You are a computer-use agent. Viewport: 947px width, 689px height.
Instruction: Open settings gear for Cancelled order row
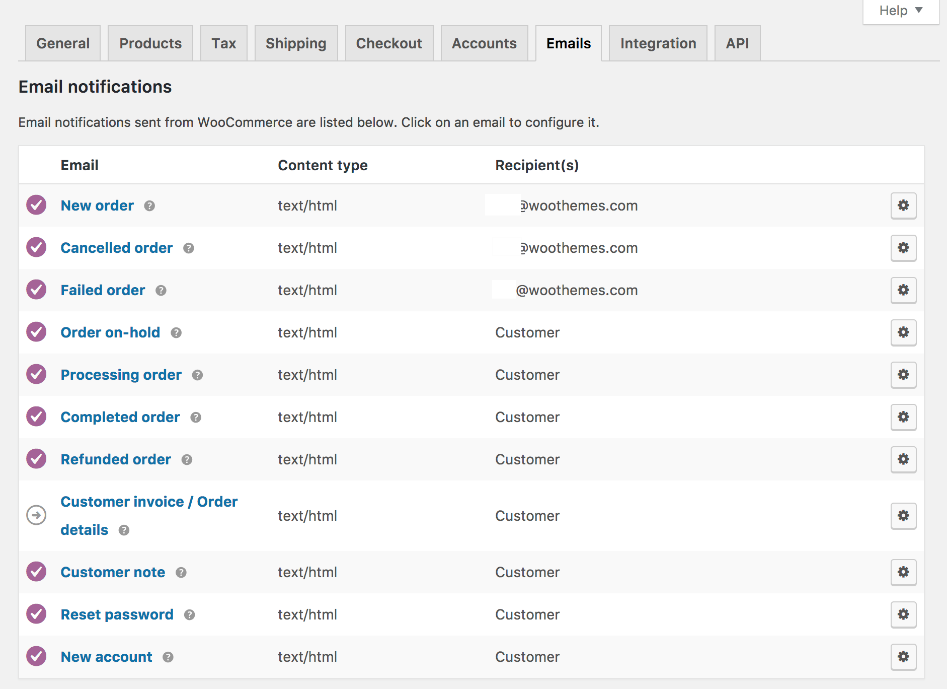(x=903, y=248)
